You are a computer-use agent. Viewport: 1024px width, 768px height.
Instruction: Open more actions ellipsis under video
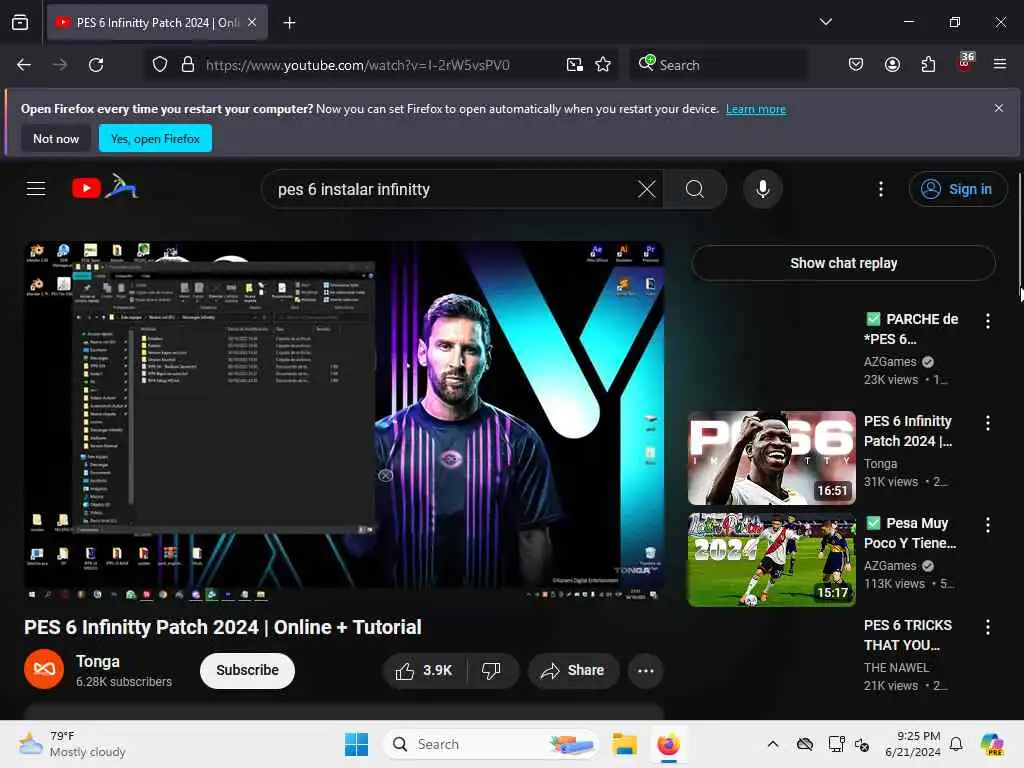click(646, 671)
